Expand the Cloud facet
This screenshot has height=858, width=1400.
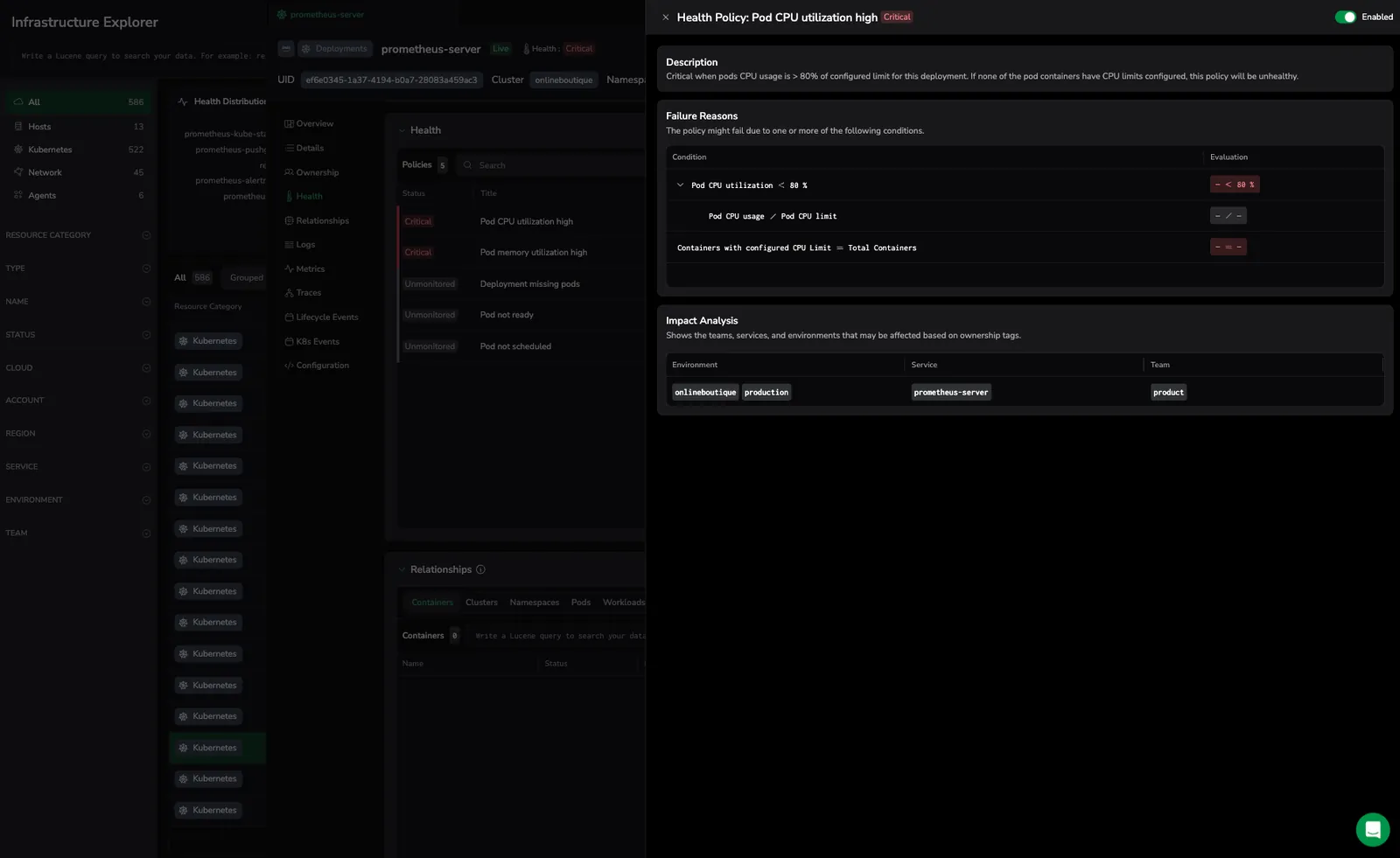coord(146,368)
